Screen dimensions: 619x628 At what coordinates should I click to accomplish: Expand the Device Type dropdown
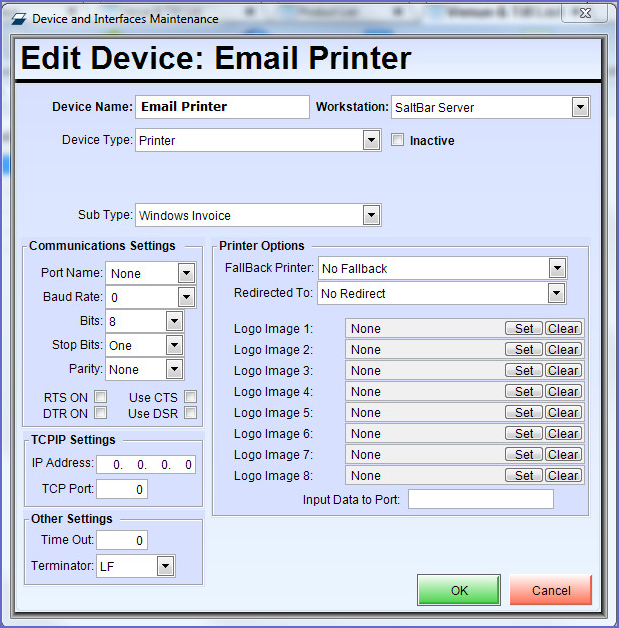click(x=371, y=140)
